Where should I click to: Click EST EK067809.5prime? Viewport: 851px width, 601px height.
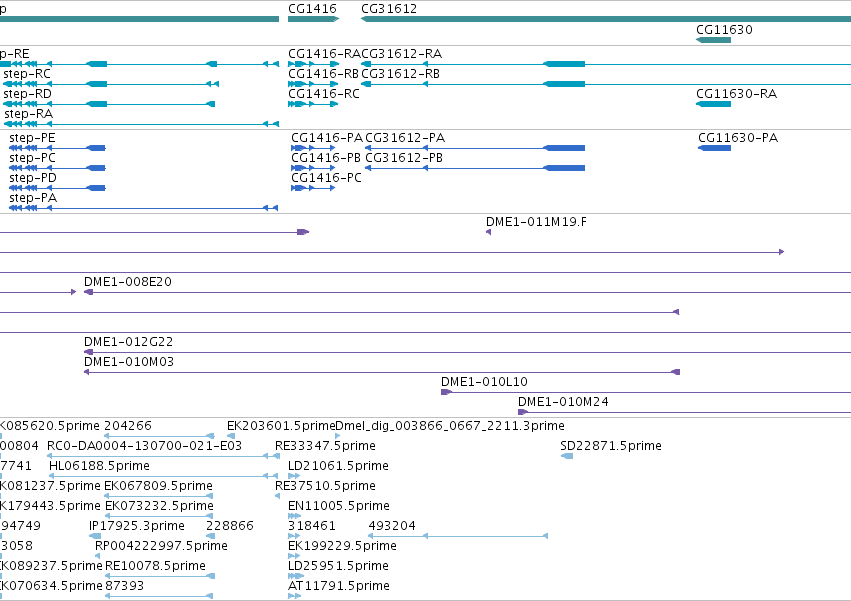(x=158, y=486)
